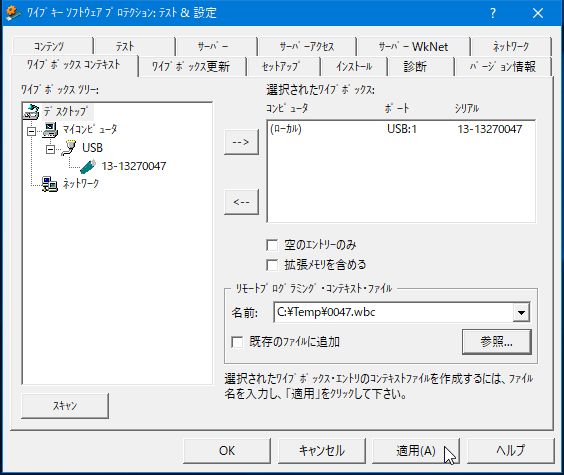The width and height of the screenshot is (564, 475).
Task: Click the question mark help icon in title bar
Action: click(x=493, y=13)
